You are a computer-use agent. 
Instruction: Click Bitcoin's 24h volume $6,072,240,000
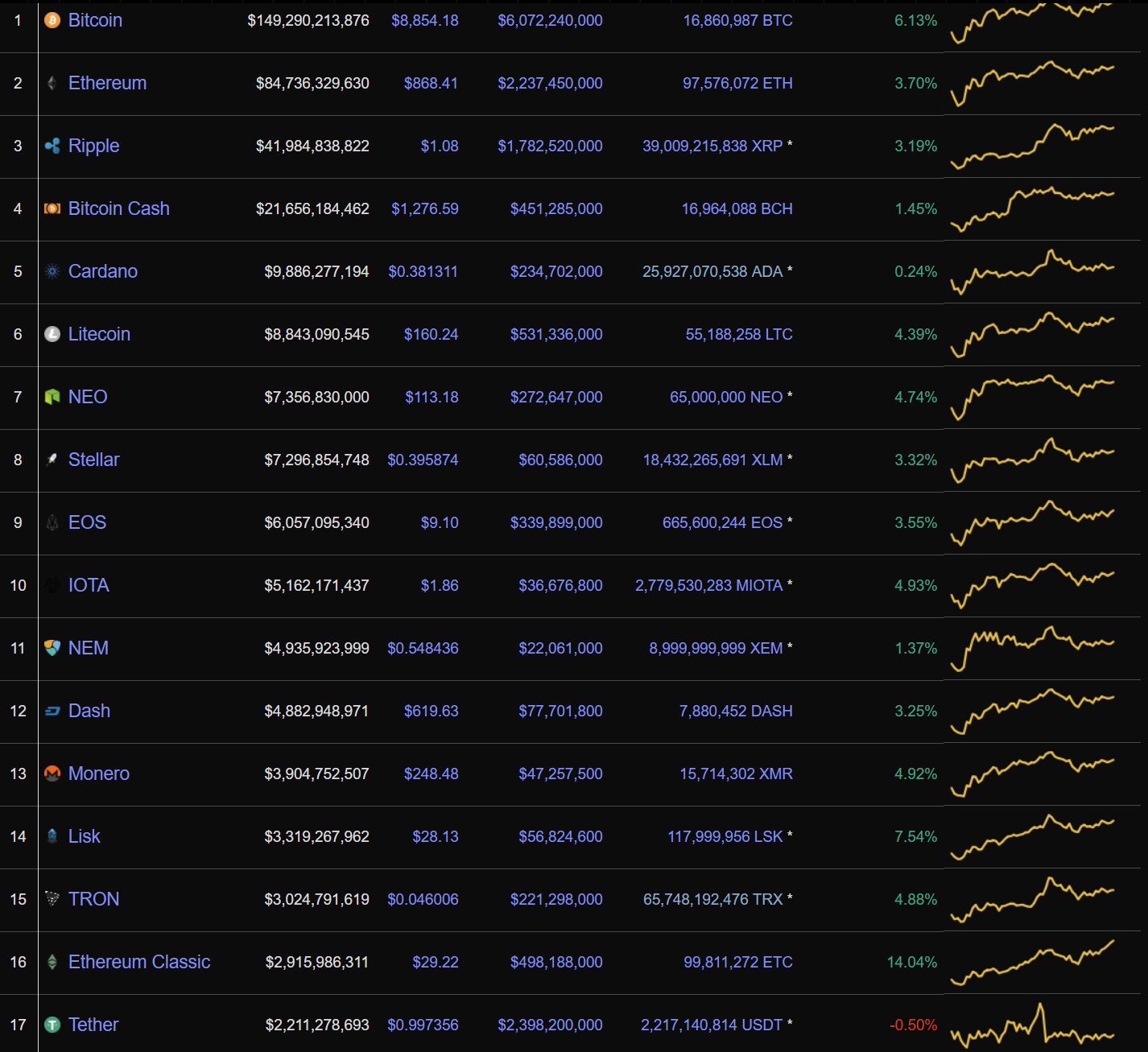550,20
